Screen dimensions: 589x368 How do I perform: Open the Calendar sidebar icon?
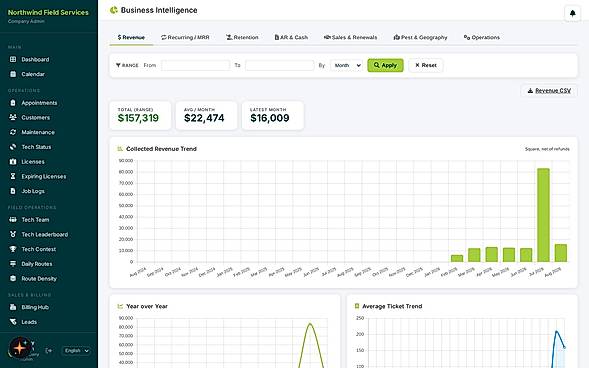[13, 74]
